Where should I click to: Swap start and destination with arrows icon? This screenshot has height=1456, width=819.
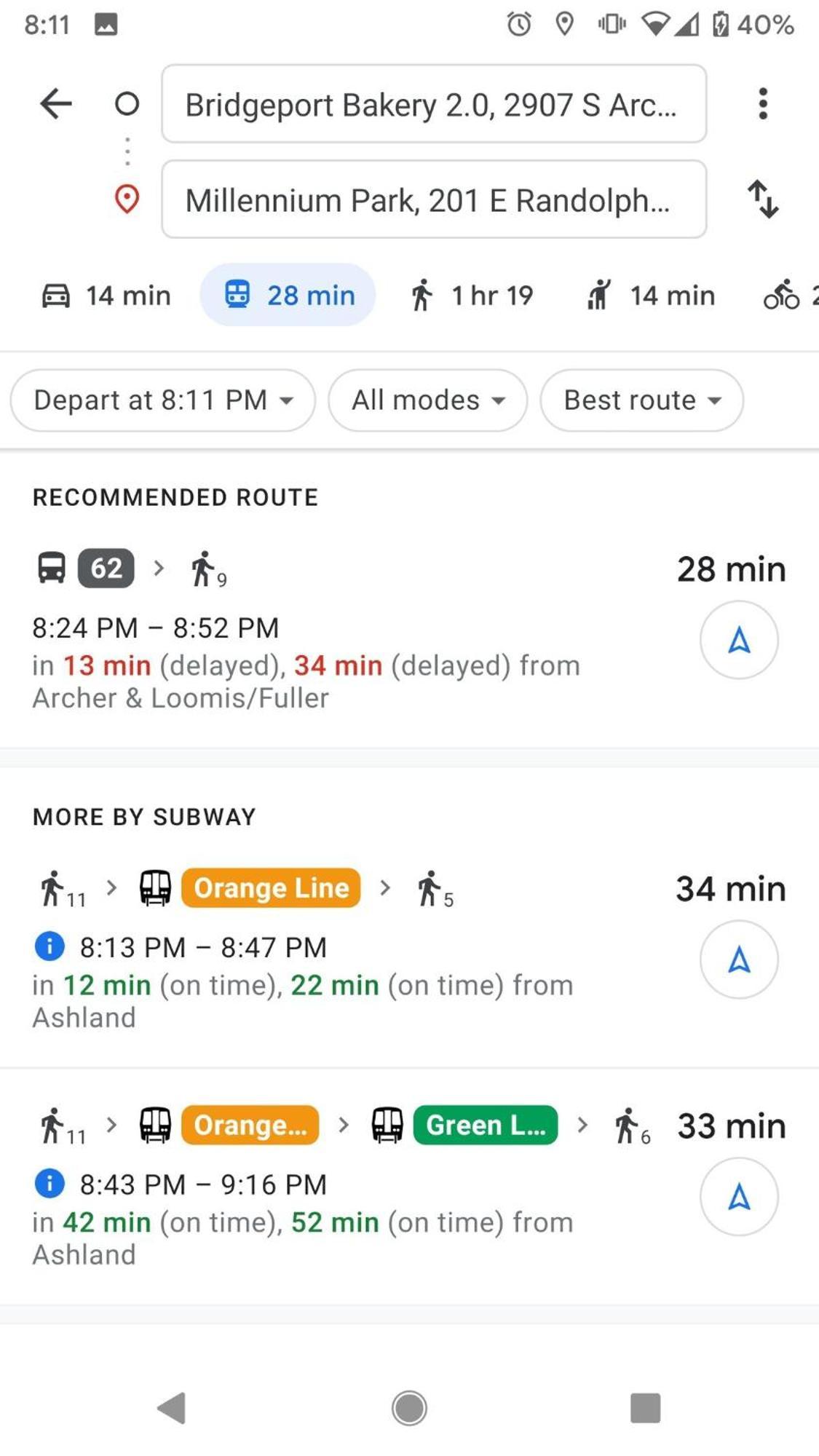[763, 199]
